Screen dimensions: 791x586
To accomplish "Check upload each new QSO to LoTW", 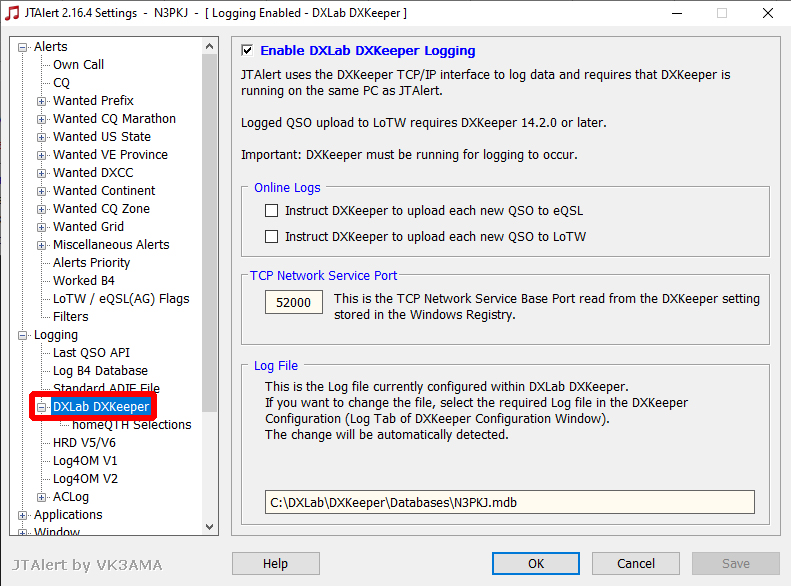I will click(x=271, y=237).
